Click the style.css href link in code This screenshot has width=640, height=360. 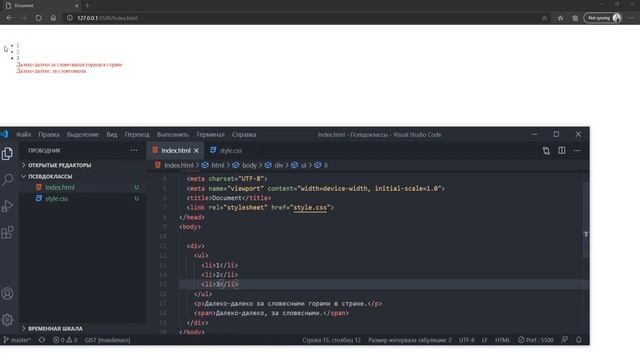tap(310, 208)
